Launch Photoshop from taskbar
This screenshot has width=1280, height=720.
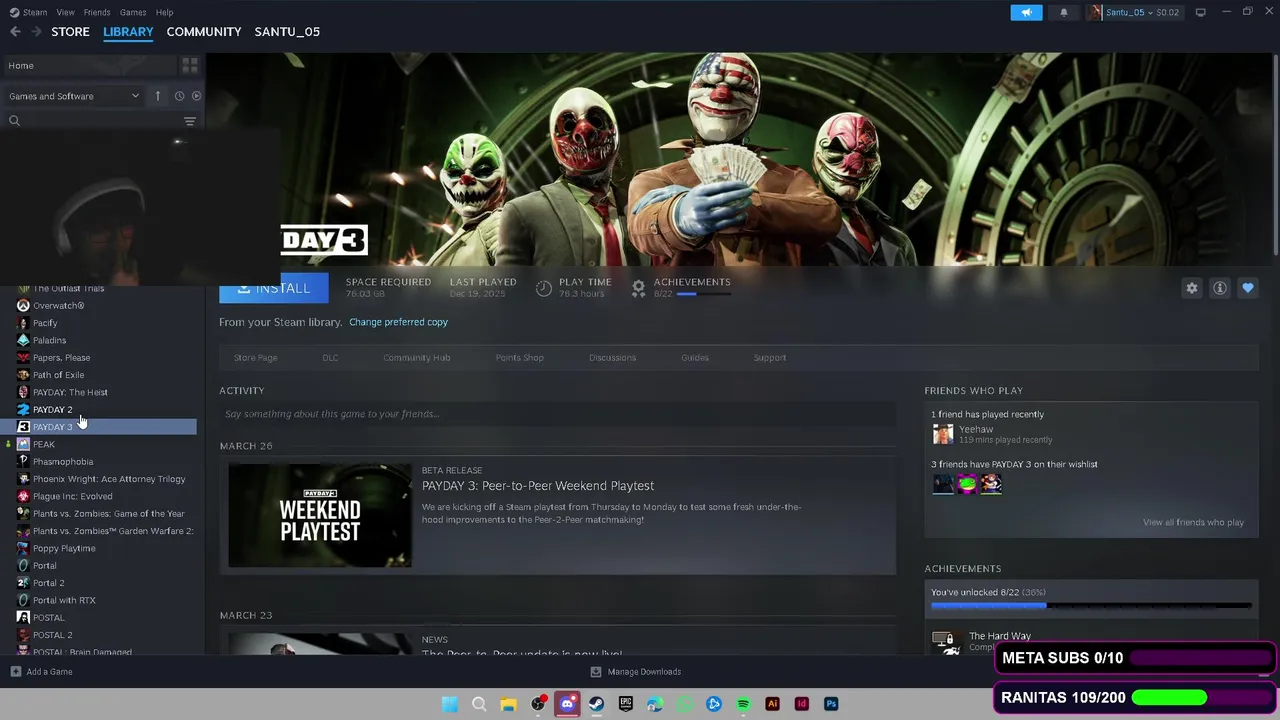(x=831, y=704)
